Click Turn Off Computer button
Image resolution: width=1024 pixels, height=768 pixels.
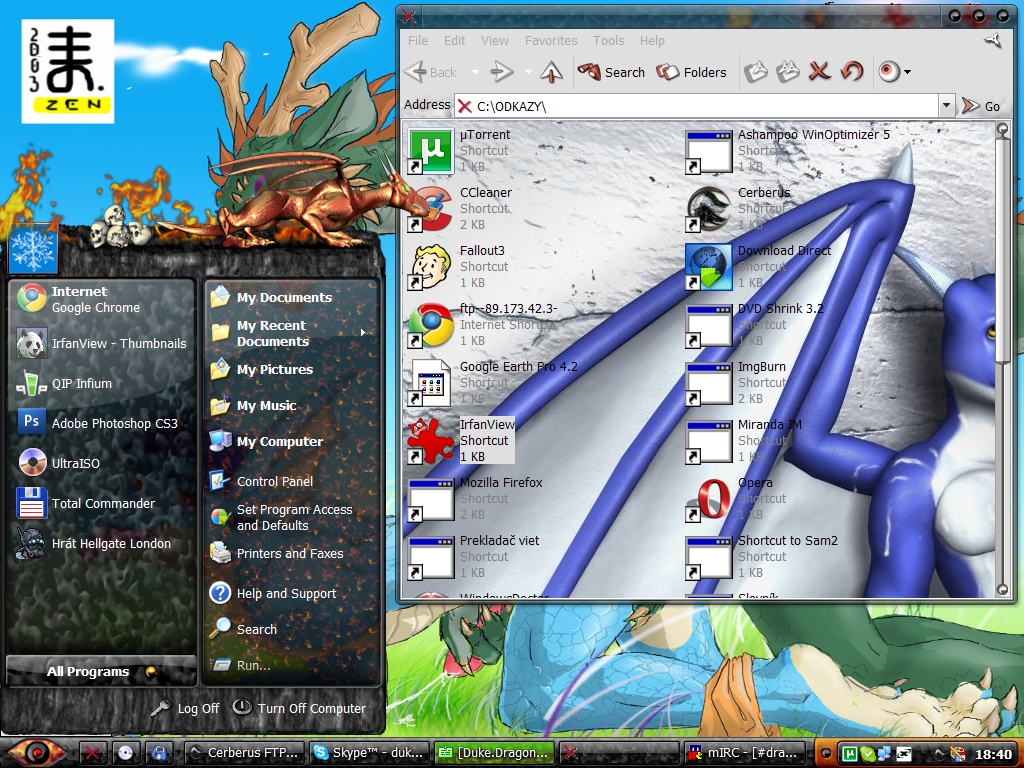(300, 709)
